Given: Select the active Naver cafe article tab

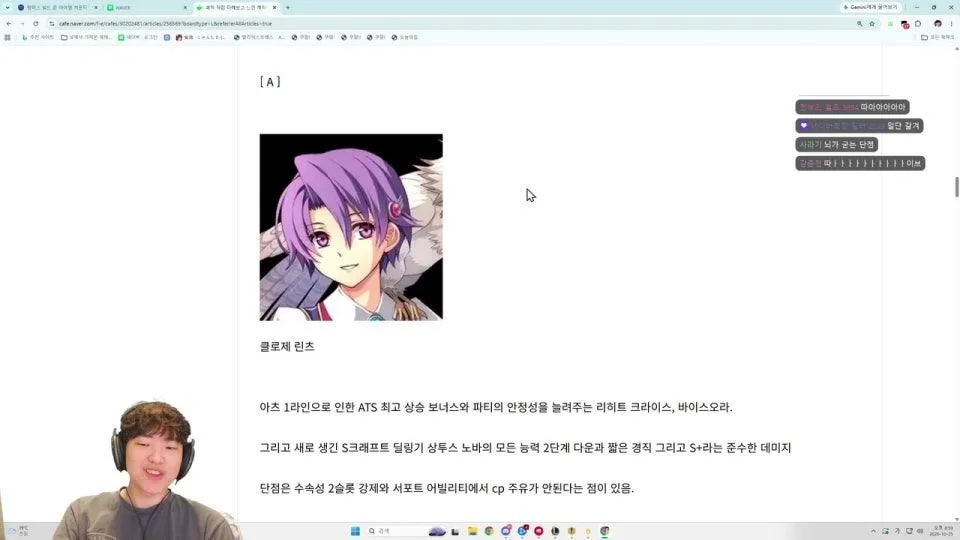Looking at the screenshot, I should (x=236, y=7).
